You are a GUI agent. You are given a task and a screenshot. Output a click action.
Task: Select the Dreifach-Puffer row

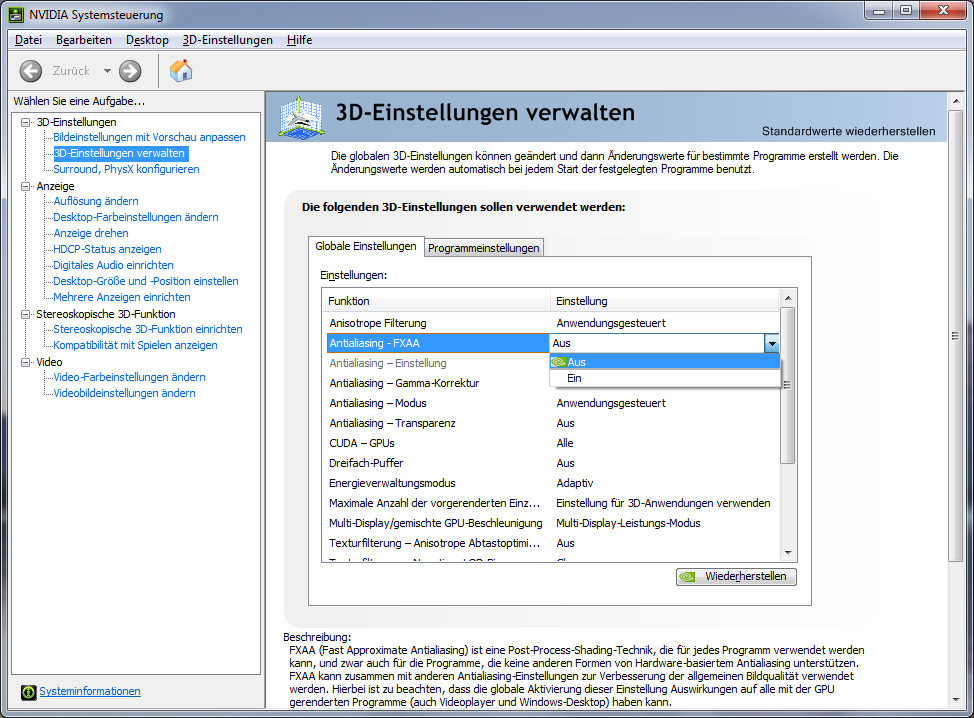553,463
